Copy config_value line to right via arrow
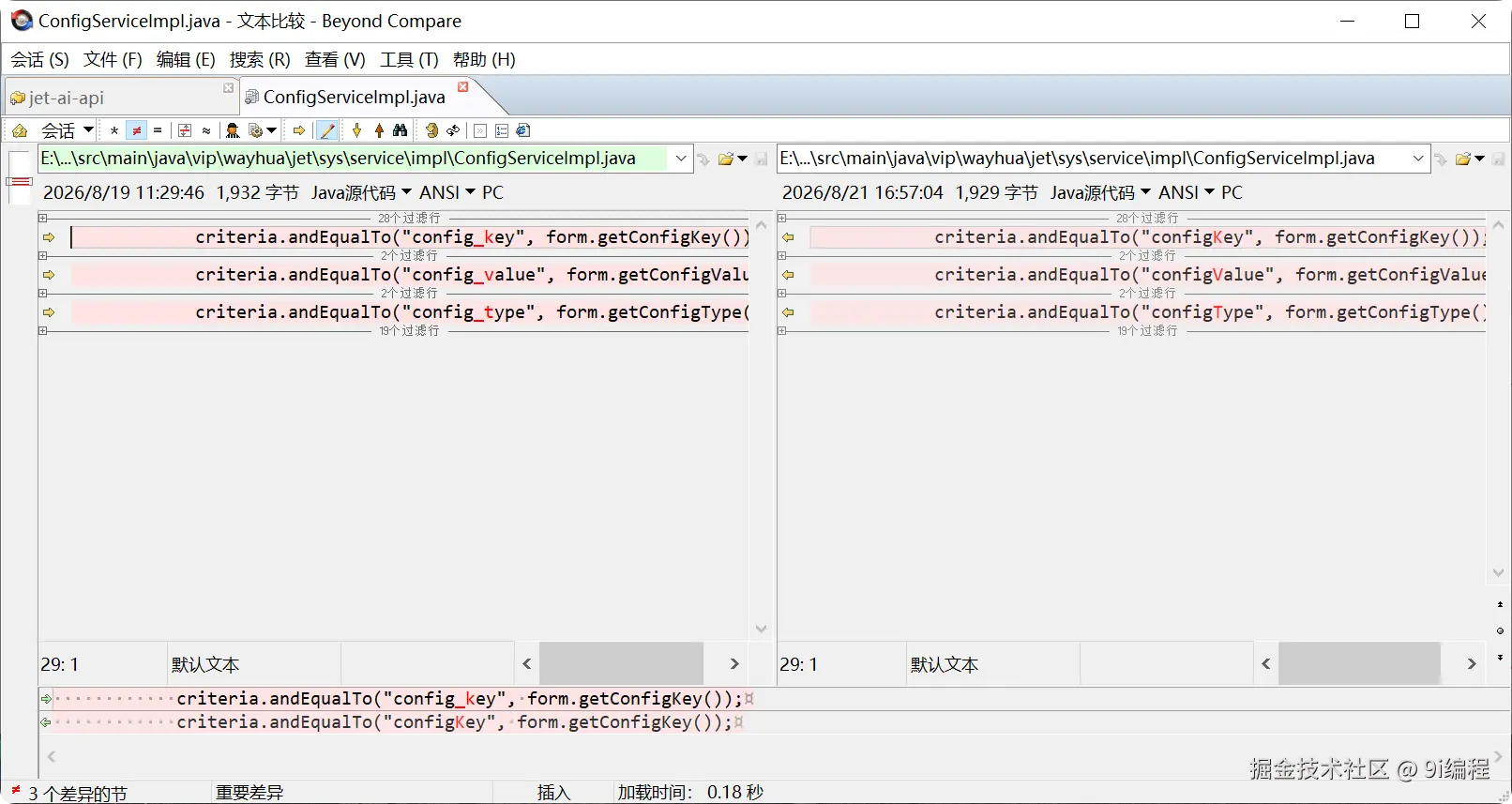 point(49,275)
